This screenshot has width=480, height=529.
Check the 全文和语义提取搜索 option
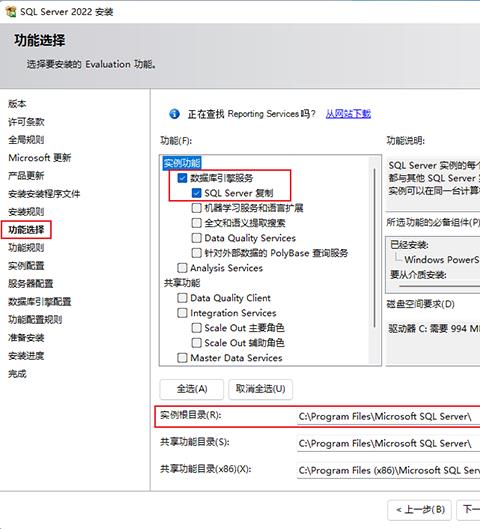point(196,223)
